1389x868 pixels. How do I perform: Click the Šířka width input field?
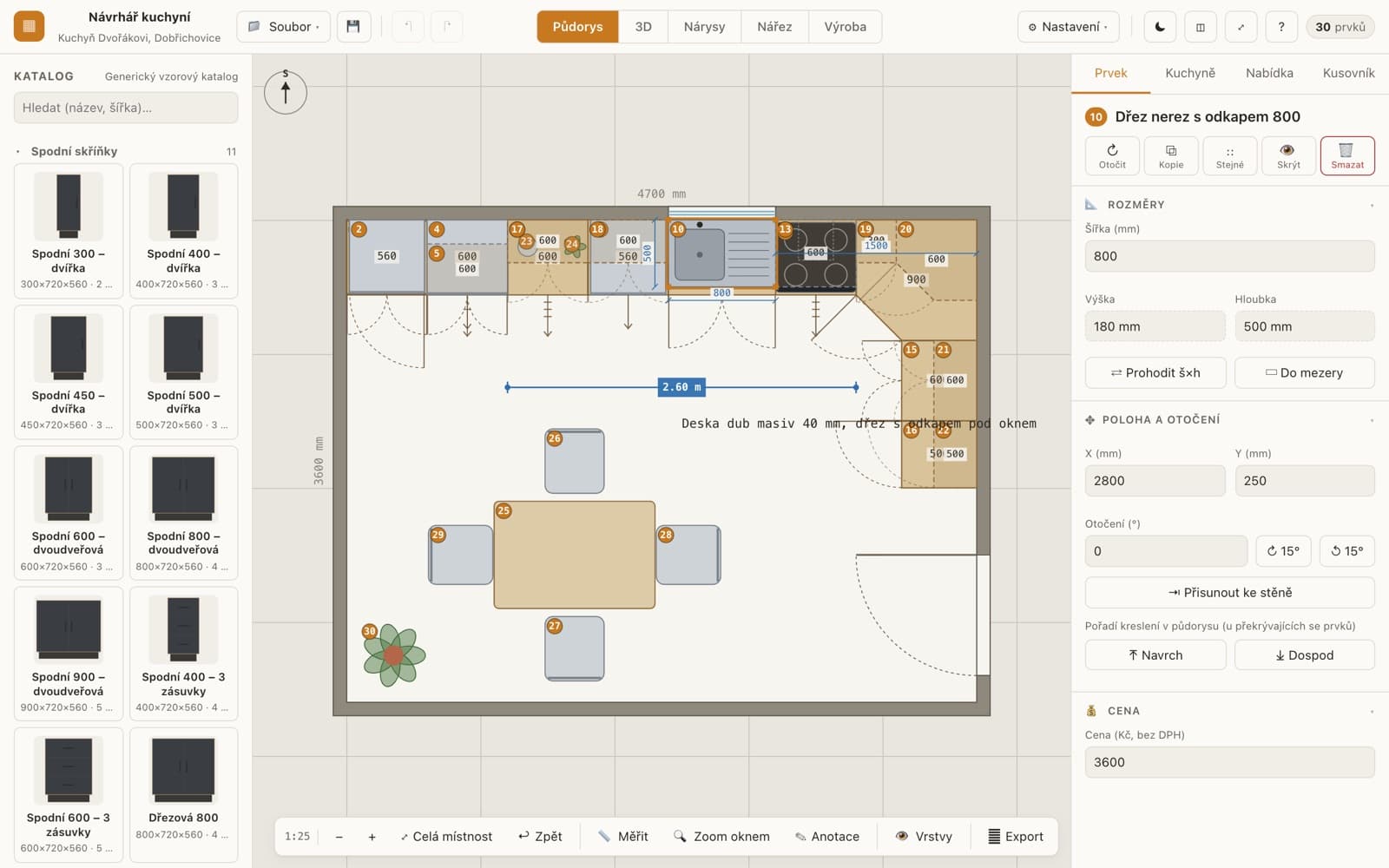(x=1229, y=256)
